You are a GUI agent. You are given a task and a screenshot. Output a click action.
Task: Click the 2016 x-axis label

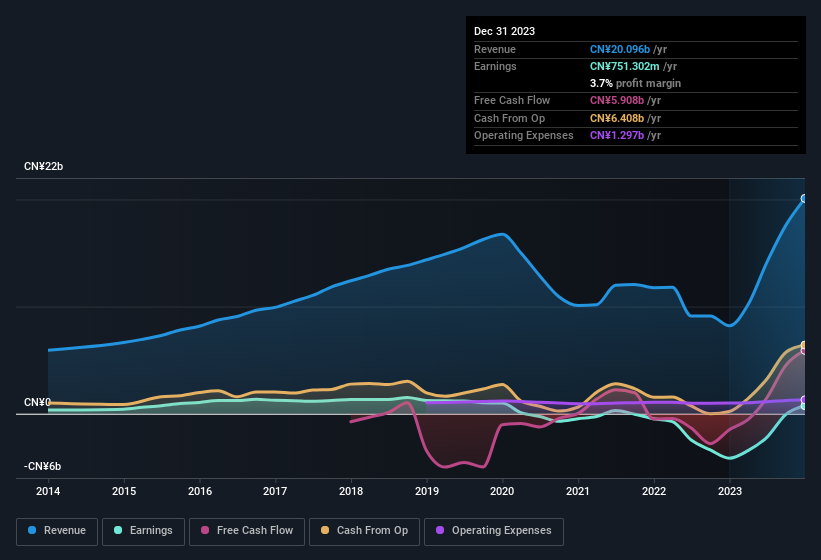click(200, 491)
